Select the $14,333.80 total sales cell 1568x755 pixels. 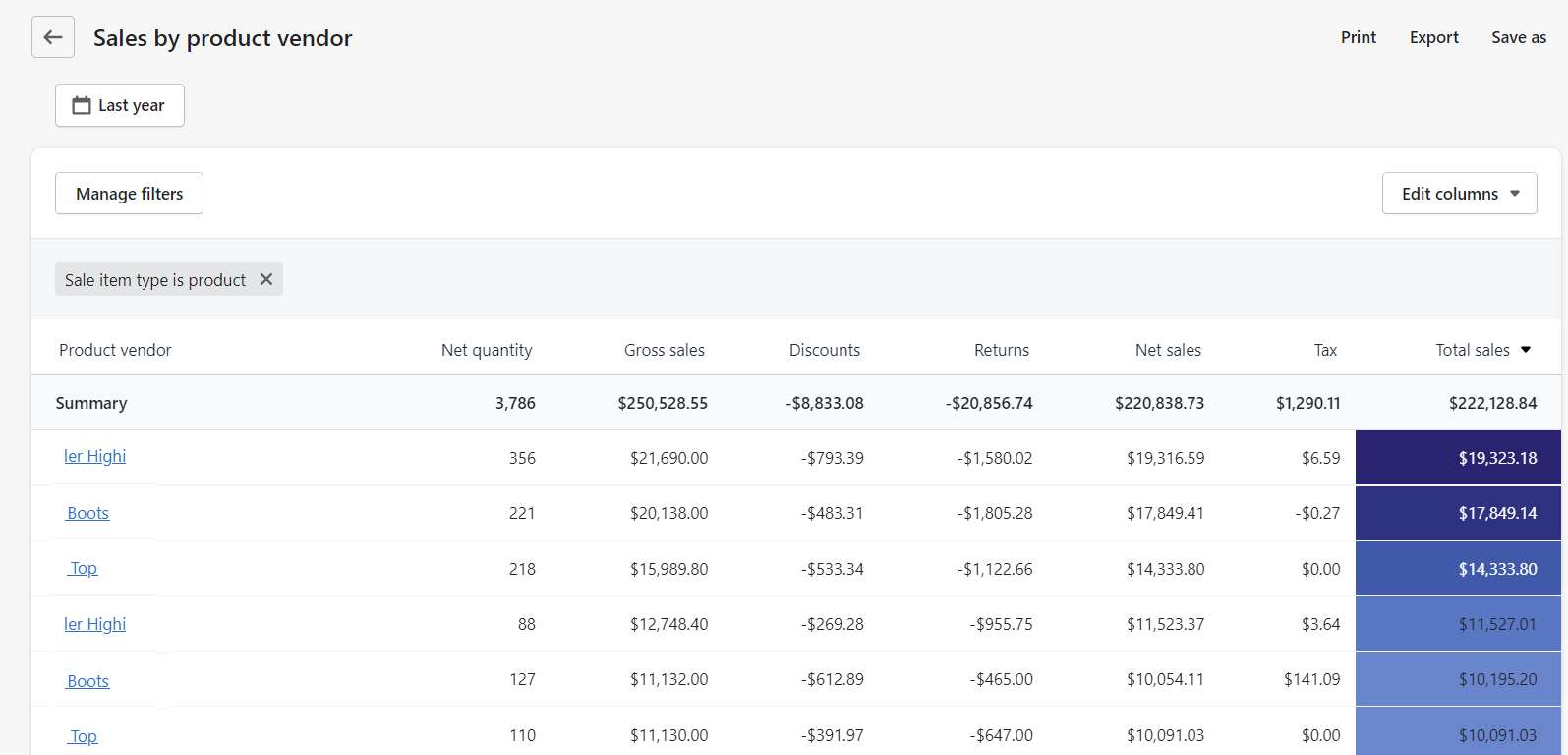click(1458, 568)
